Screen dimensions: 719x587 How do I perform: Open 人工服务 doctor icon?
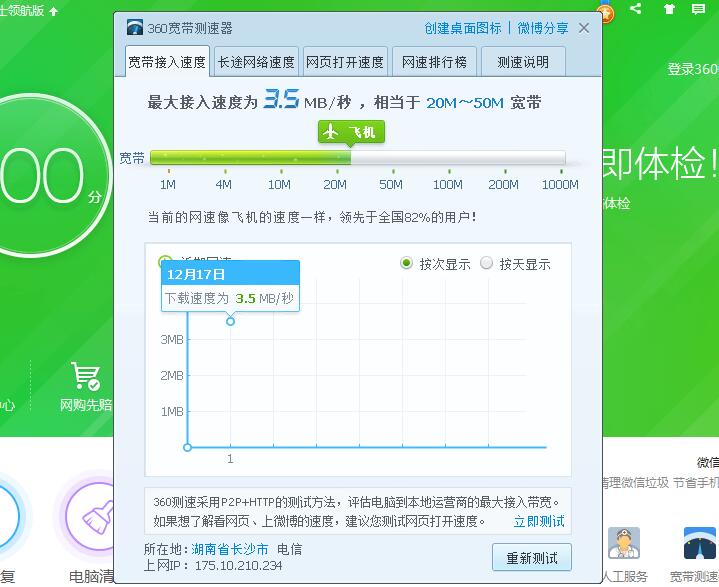(624, 543)
